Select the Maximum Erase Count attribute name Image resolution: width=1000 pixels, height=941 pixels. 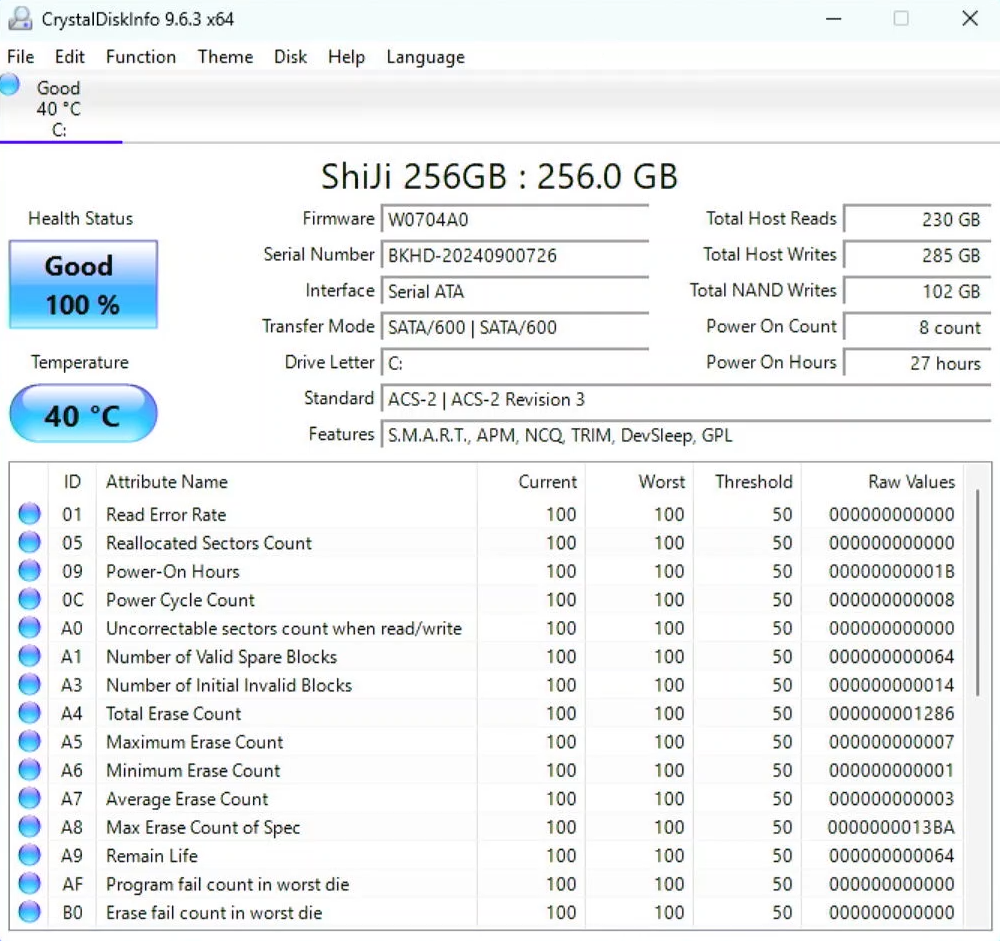195,742
